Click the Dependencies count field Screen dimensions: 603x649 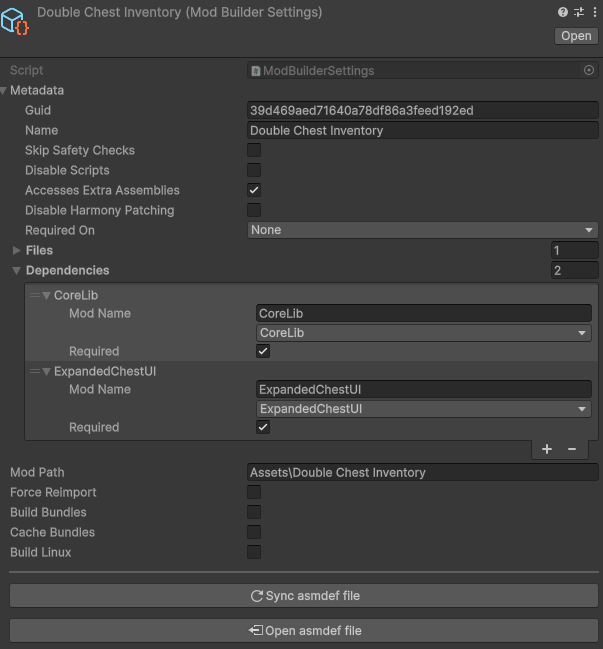(574, 270)
